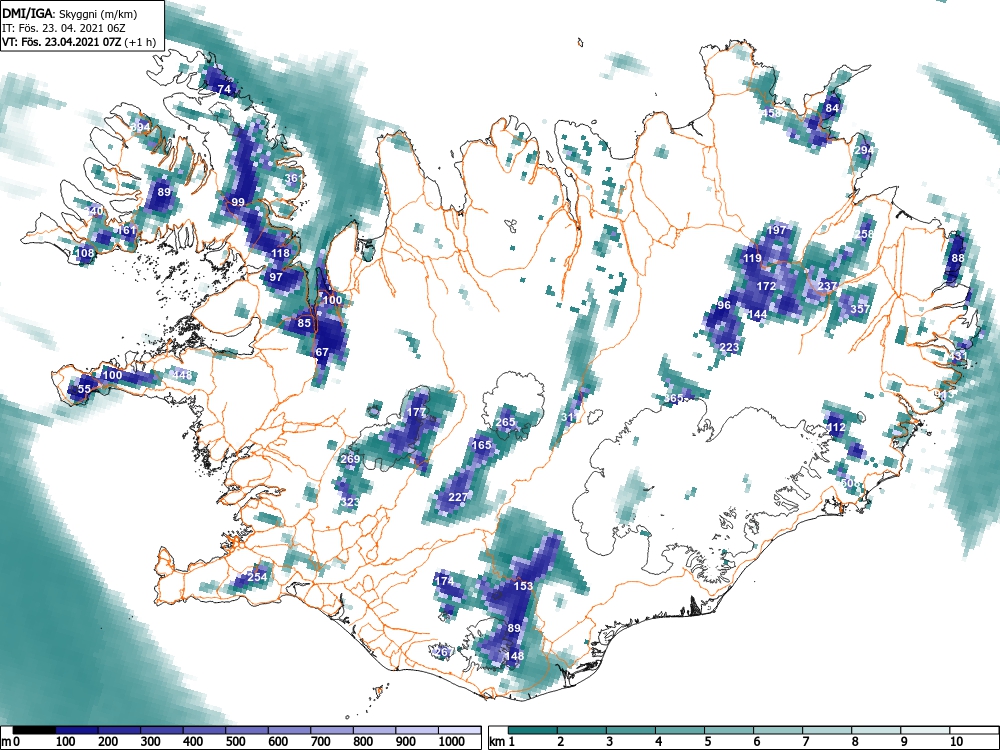Click the visibility value 153 on the map
This screenshot has width=1000, height=750.
pos(523,585)
